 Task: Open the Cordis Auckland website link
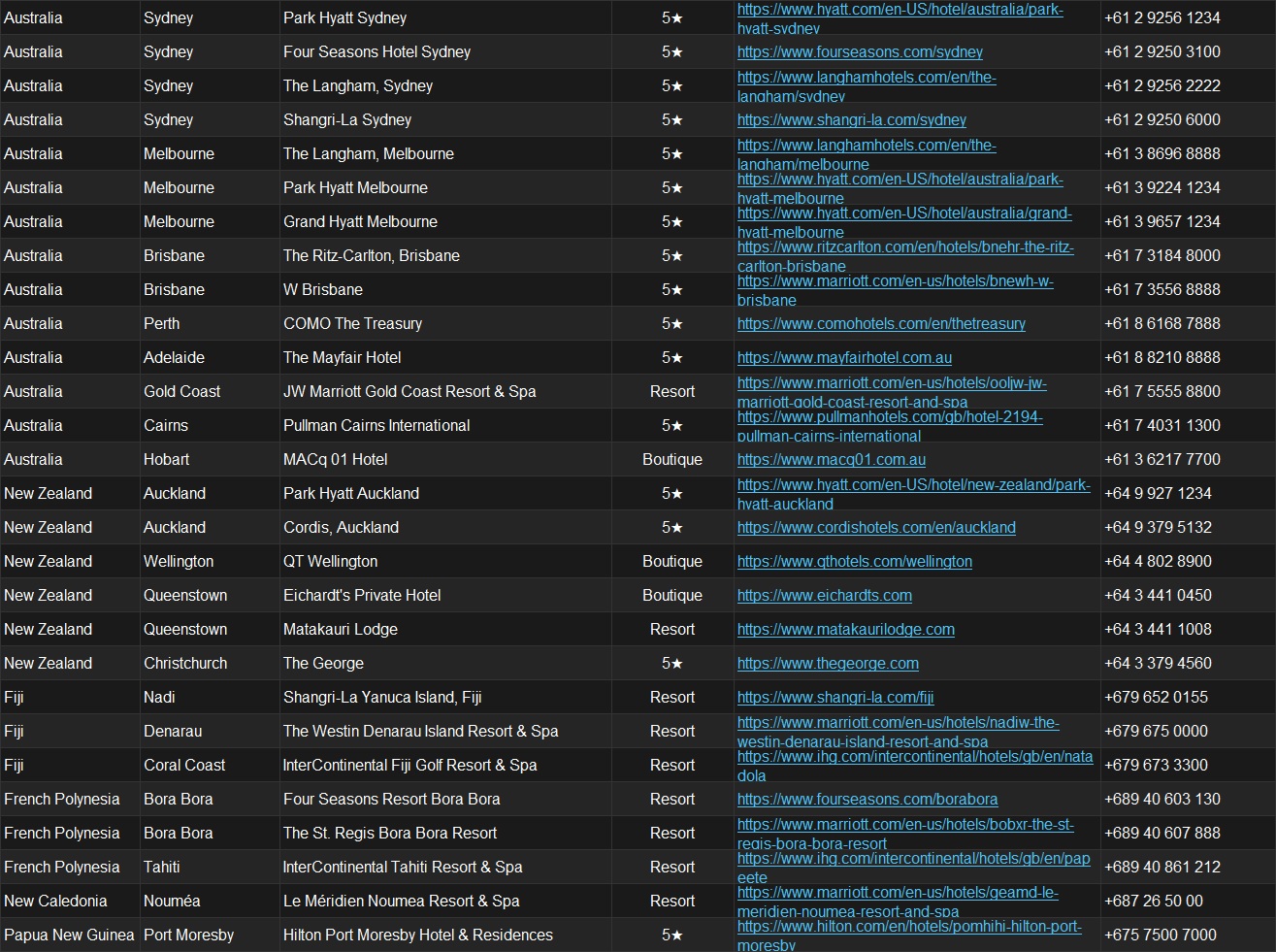point(876,527)
